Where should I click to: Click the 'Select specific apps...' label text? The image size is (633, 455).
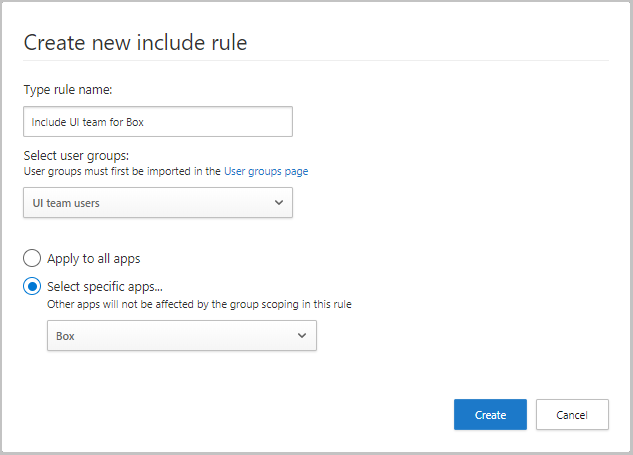click(104, 287)
